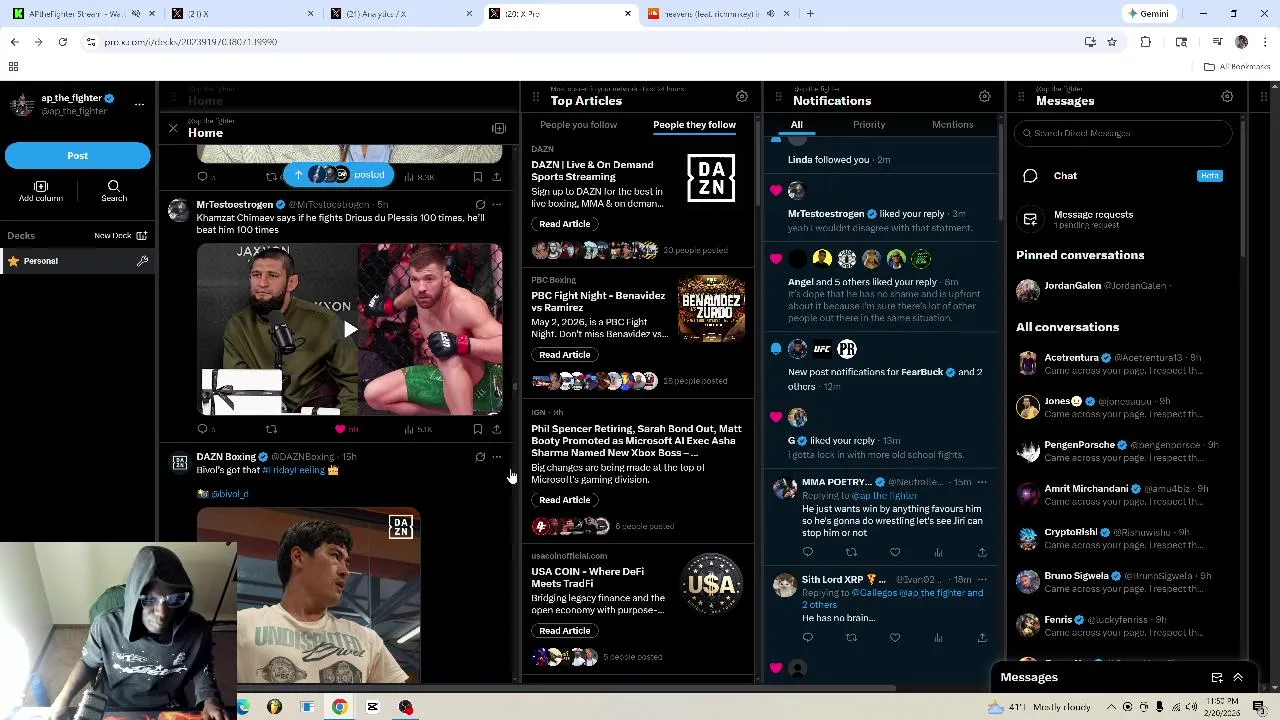Open conversation with Acetrentura

(1124, 363)
